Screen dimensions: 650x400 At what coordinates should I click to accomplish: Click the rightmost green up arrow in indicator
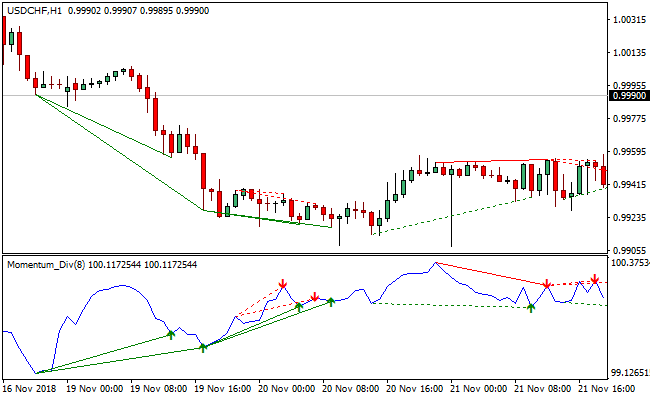pyautogui.click(x=531, y=308)
